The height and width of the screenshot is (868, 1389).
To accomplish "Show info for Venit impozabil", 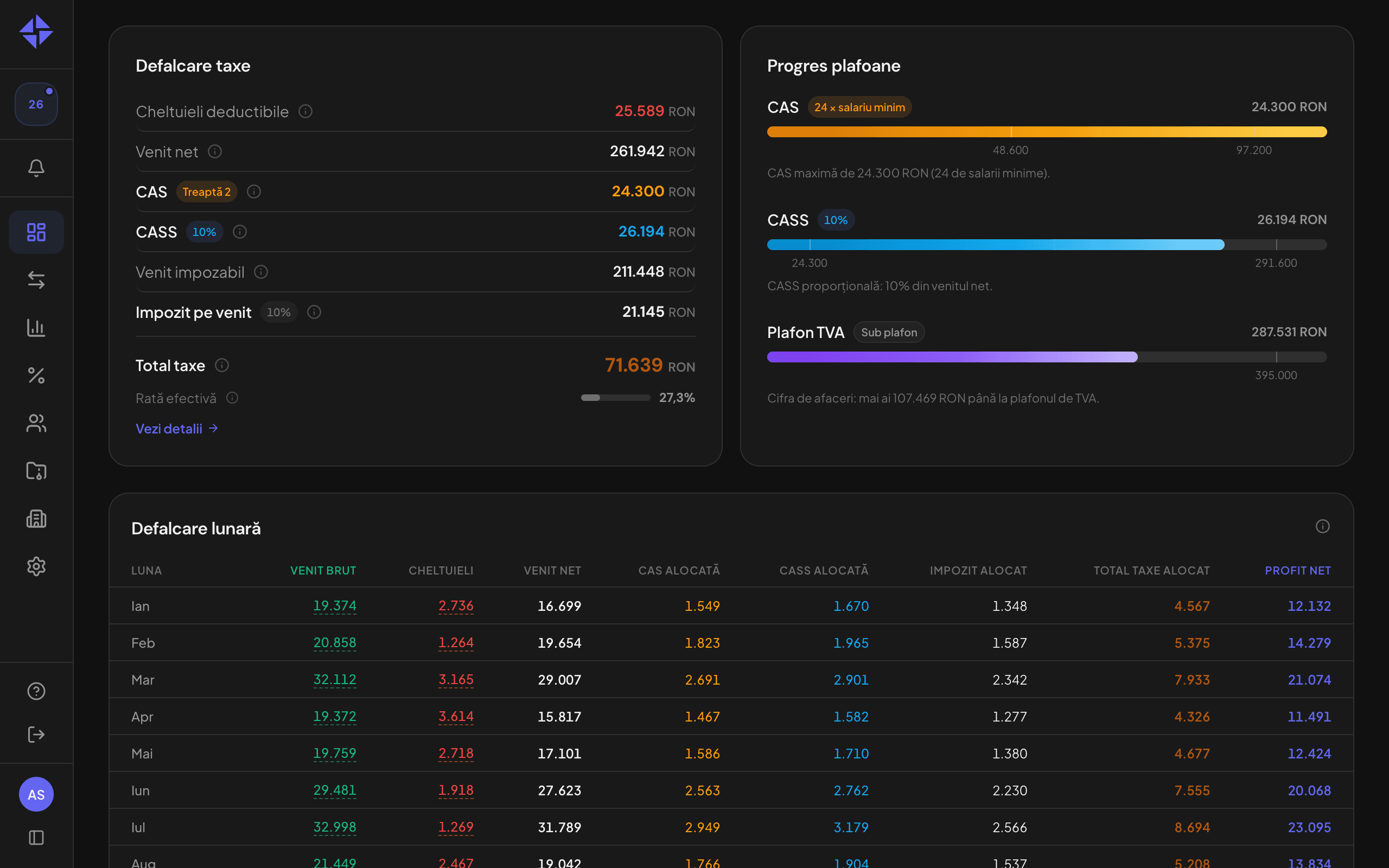I will (x=261, y=272).
